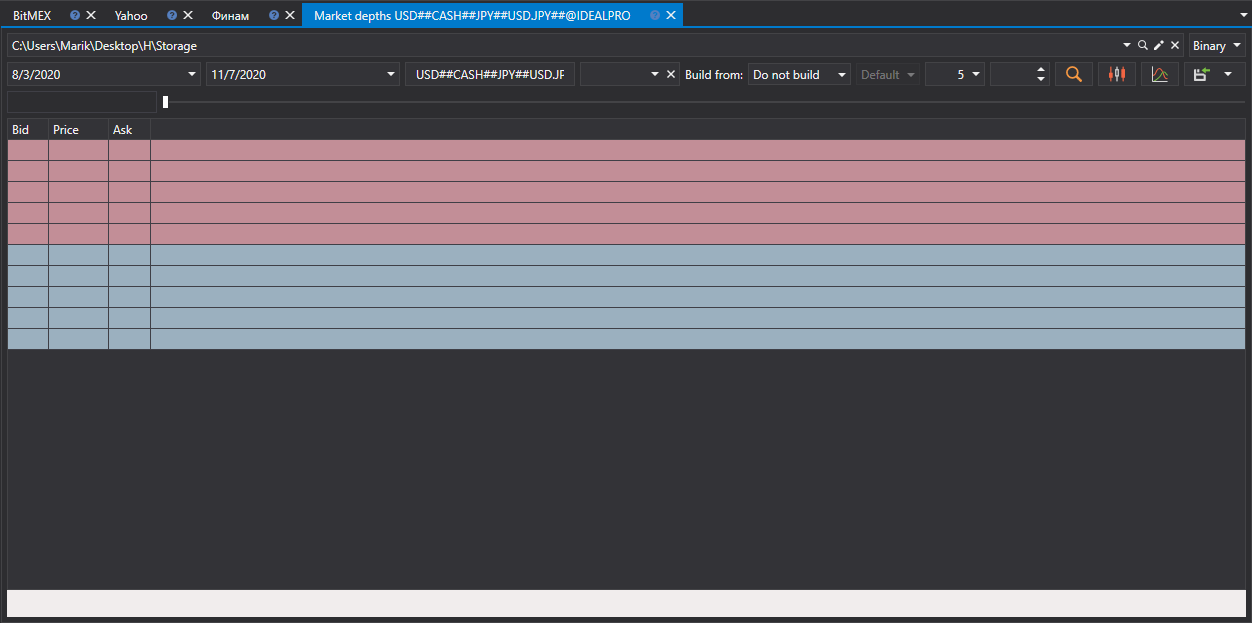The width and height of the screenshot is (1252, 623).
Task: Switch to the Yahoo tab
Action: tap(131, 16)
